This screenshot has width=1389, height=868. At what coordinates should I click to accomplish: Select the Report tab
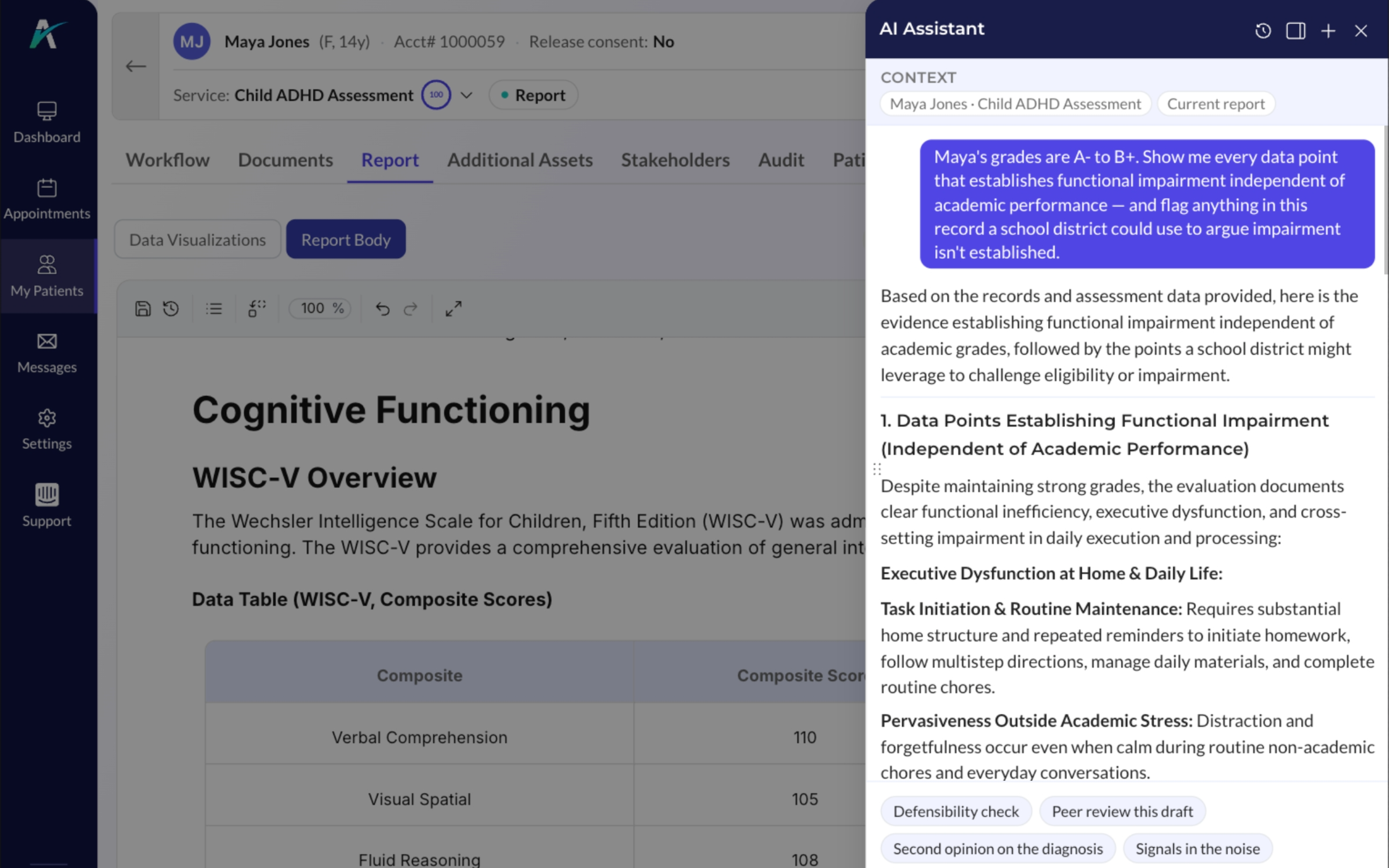390,160
